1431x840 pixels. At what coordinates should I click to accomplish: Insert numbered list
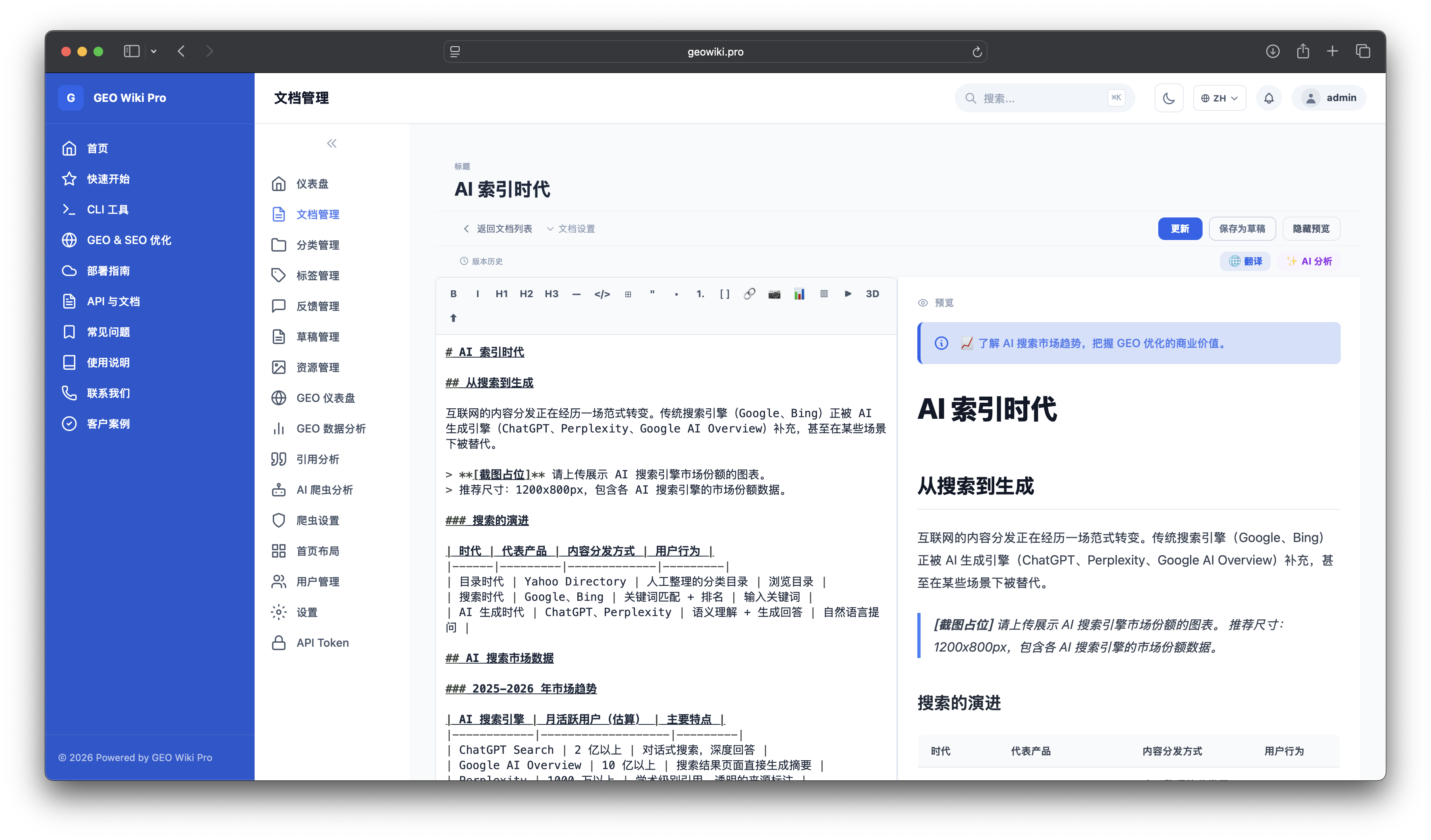click(700, 294)
